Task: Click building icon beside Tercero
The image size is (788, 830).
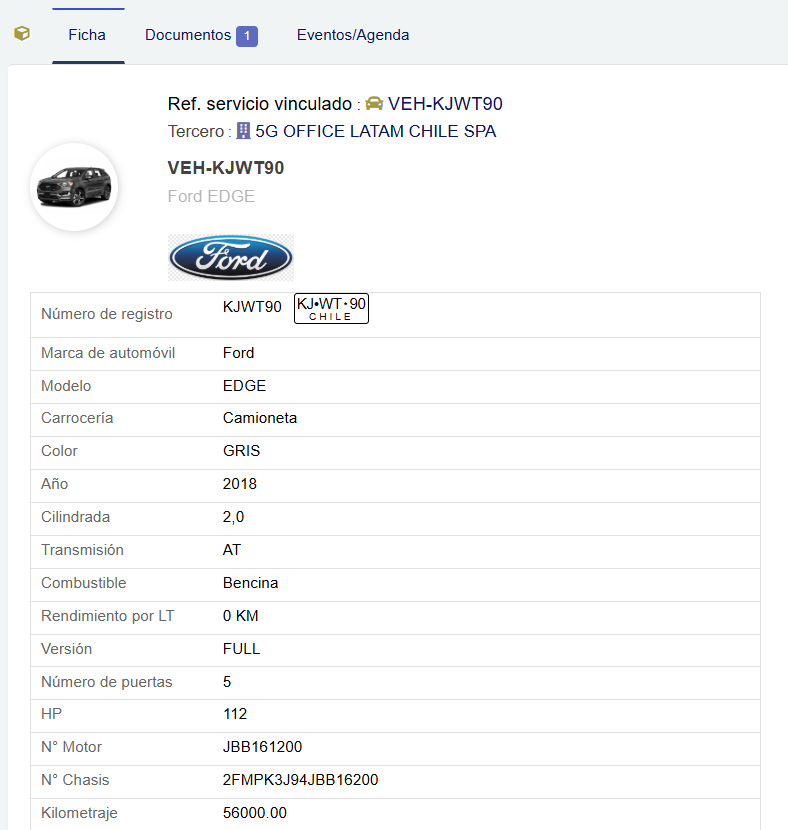Action: click(x=243, y=131)
